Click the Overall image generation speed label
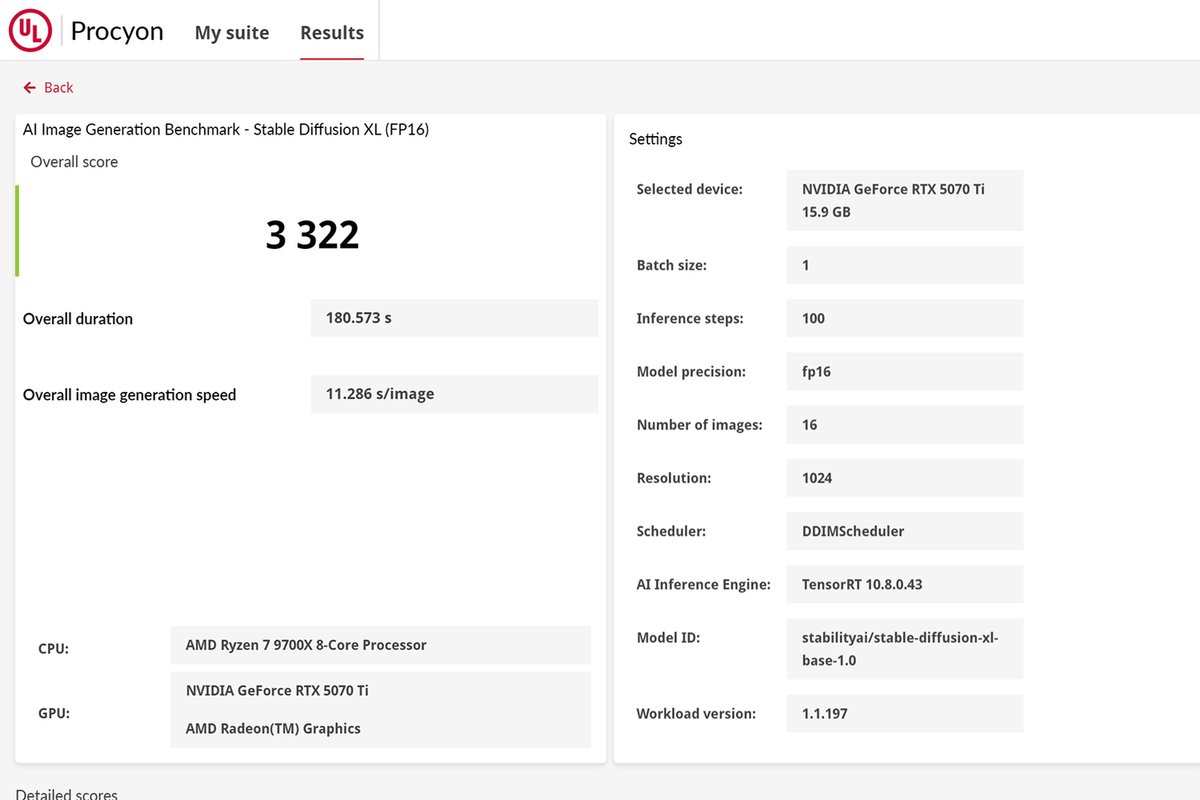 click(130, 395)
